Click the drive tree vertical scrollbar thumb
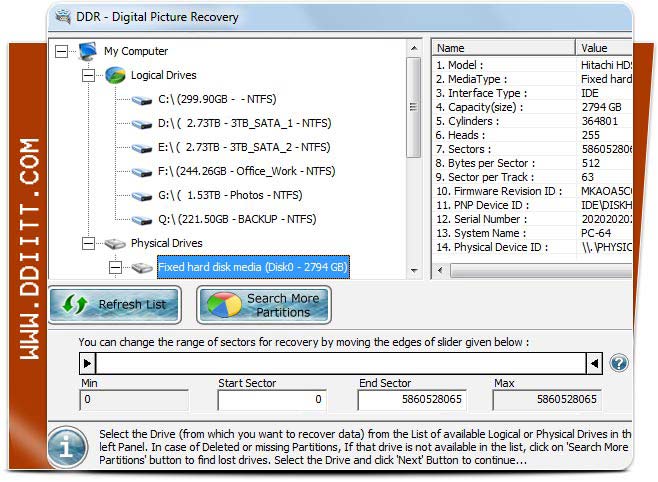 pyautogui.click(x=414, y=108)
